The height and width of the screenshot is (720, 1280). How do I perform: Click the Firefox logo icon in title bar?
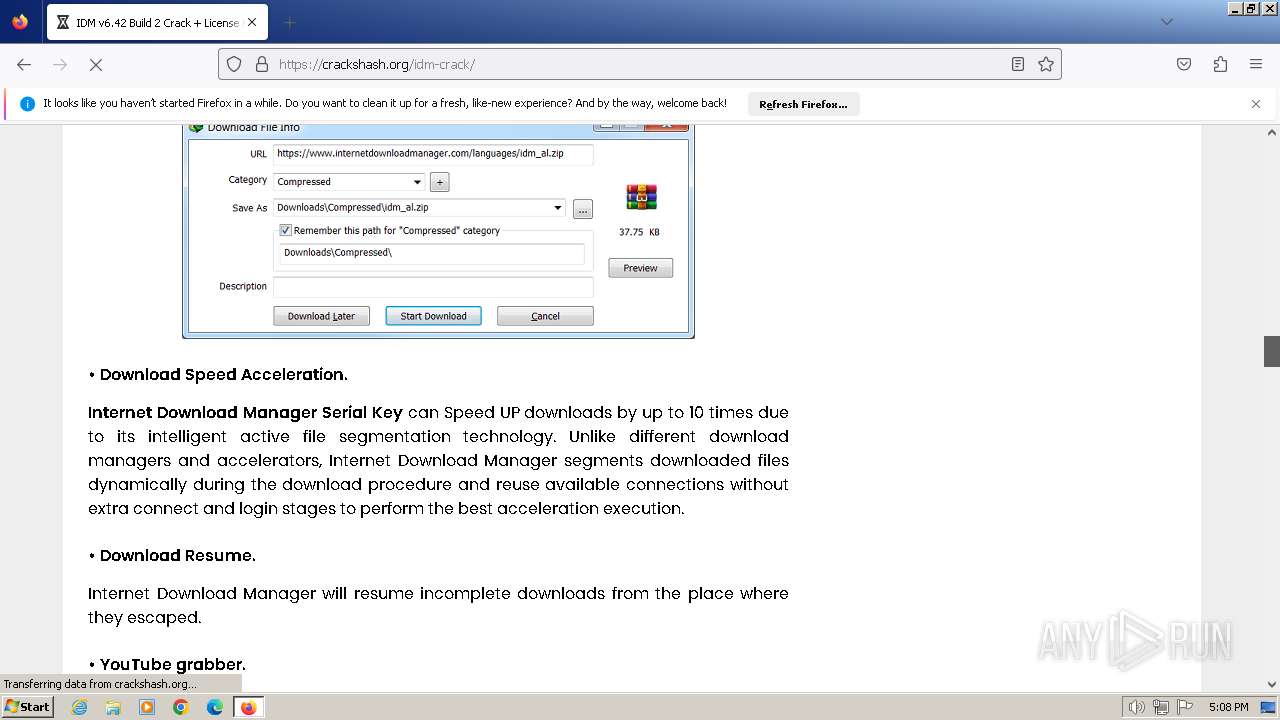[20, 21]
